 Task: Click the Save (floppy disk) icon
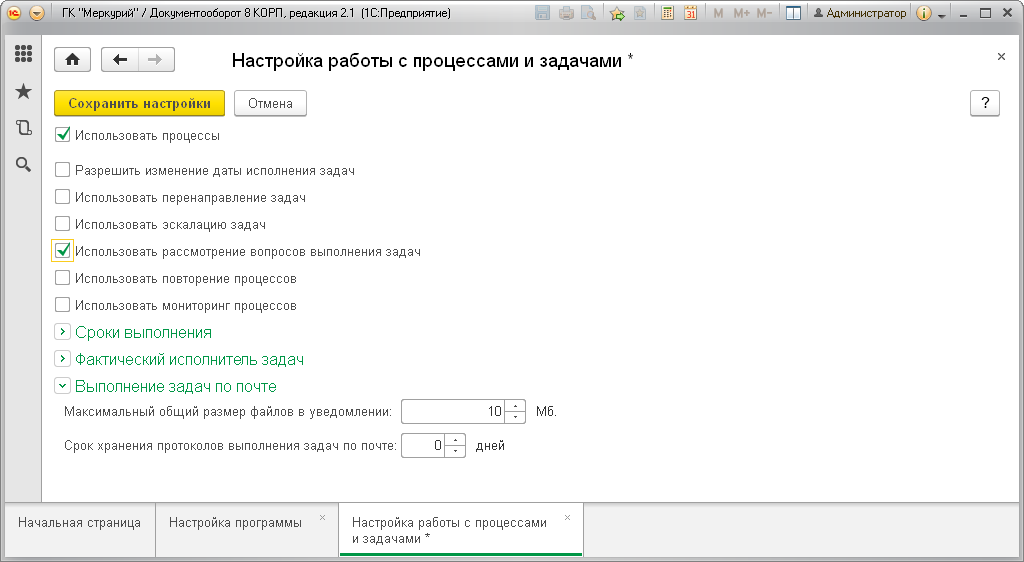click(x=542, y=13)
